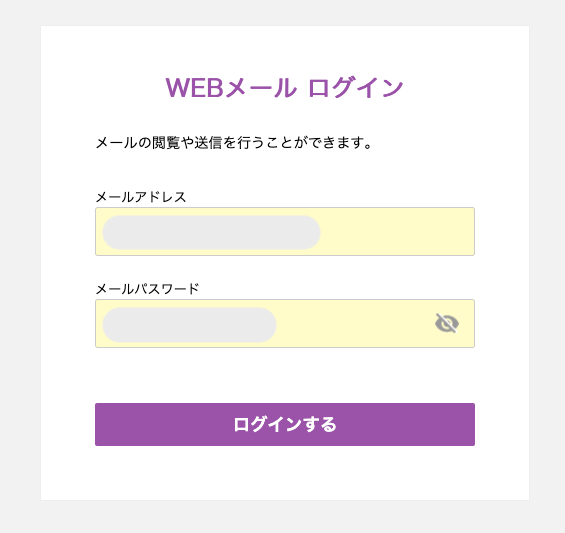Show the hidden password using the eye icon
The height and width of the screenshot is (533, 565).
pos(447,323)
